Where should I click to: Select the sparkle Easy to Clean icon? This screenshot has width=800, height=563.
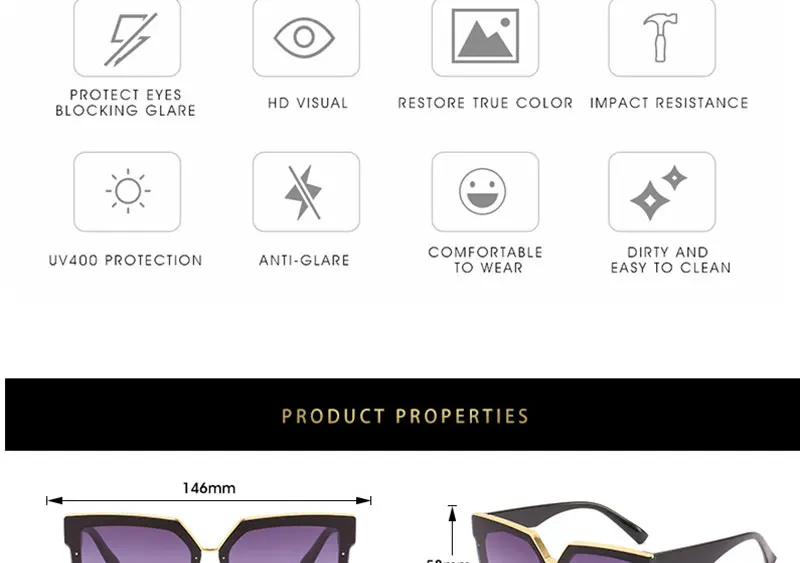pos(662,191)
